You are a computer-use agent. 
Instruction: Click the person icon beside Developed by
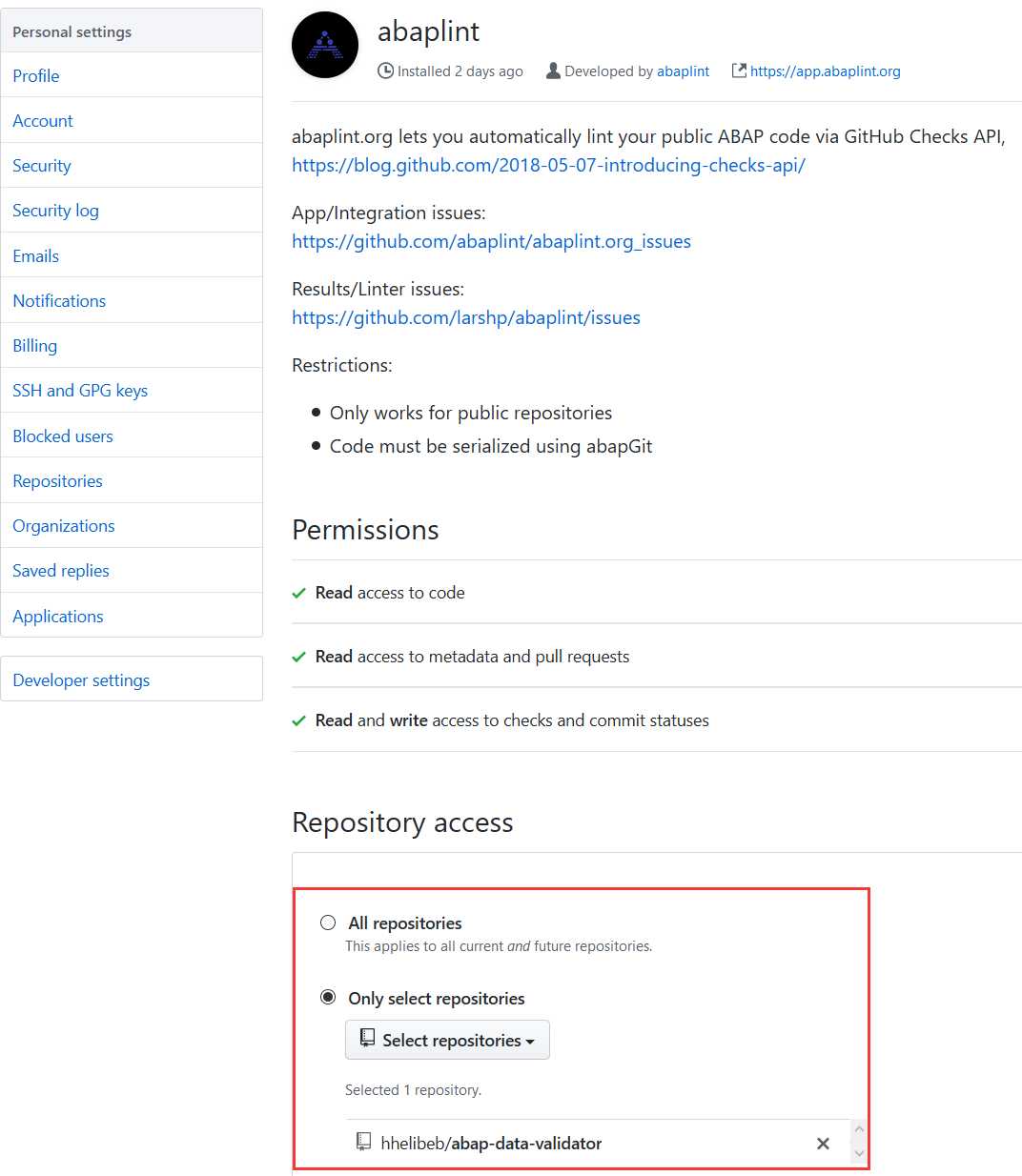click(553, 71)
